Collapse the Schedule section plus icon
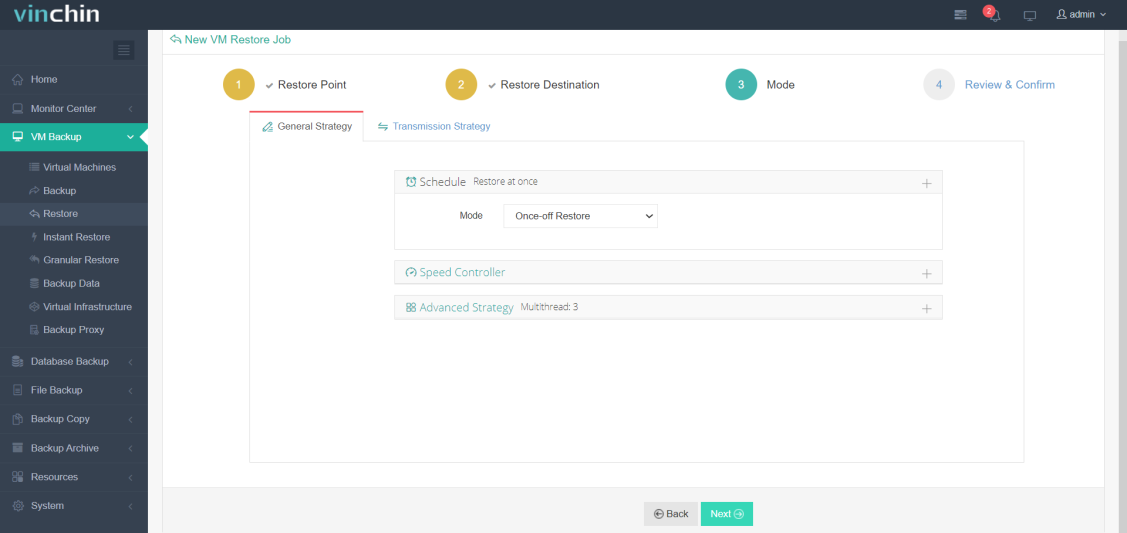The height and width of the screenshot is (533, 1127). (926, 183)
